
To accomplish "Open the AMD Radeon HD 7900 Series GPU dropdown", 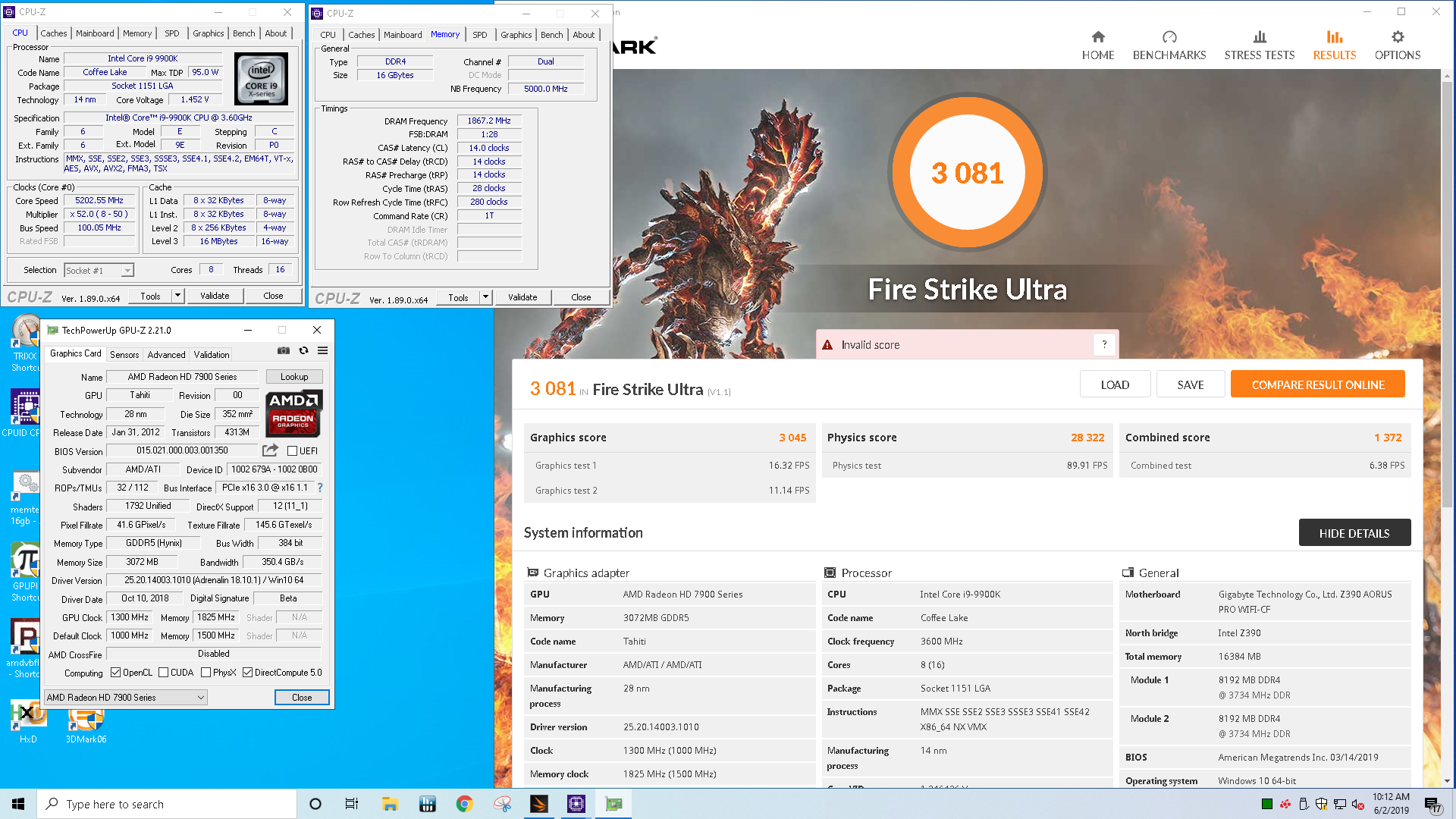I will pyautogui.click(x=125, y=697).
